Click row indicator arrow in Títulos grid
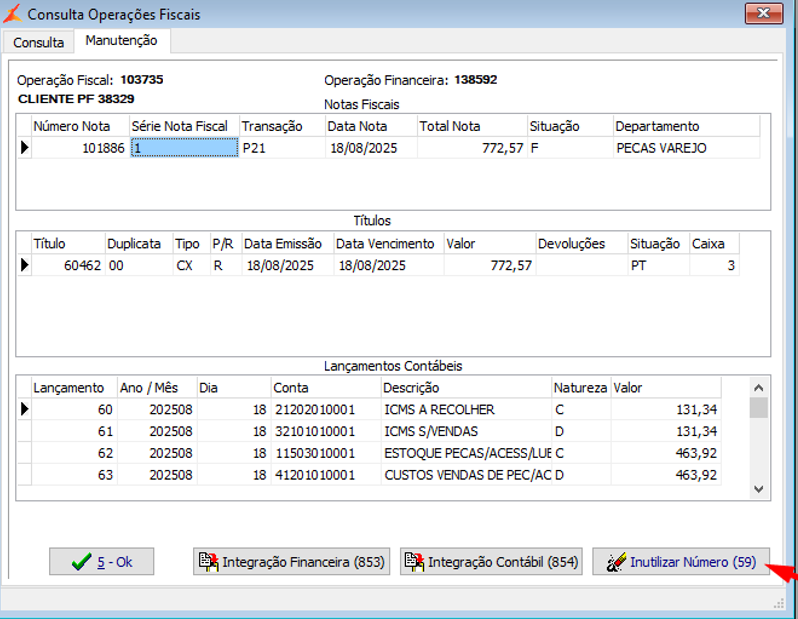Viewport: 798px width, 619px height. pos(24,266)
